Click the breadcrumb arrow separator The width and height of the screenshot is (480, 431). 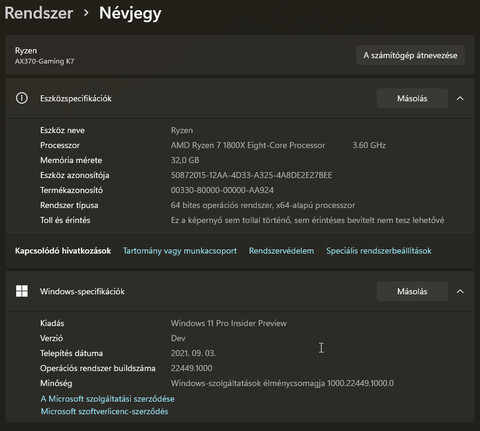pos(86,13)
